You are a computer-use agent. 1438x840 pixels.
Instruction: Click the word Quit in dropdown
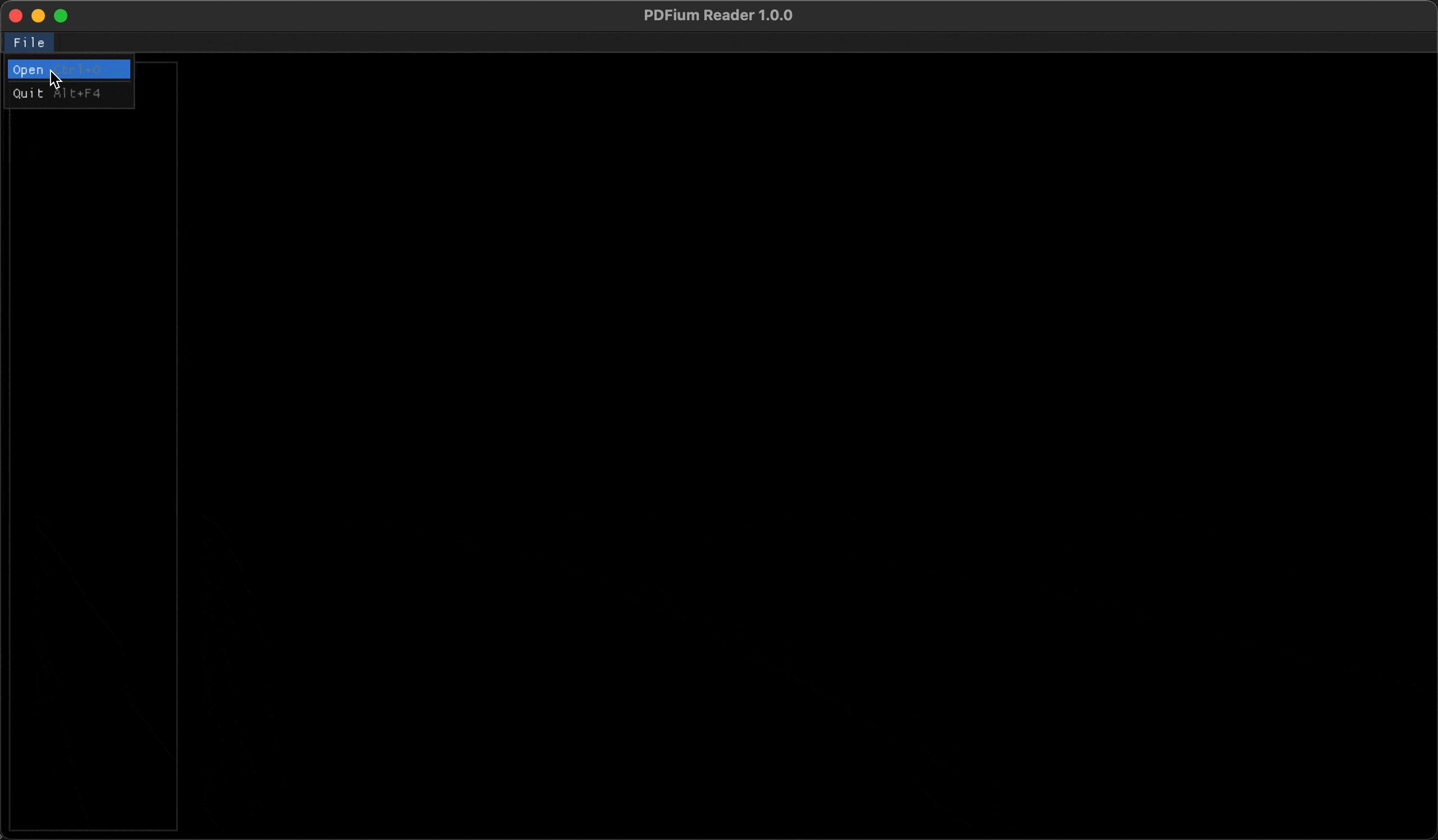click(x=28, y=94)
